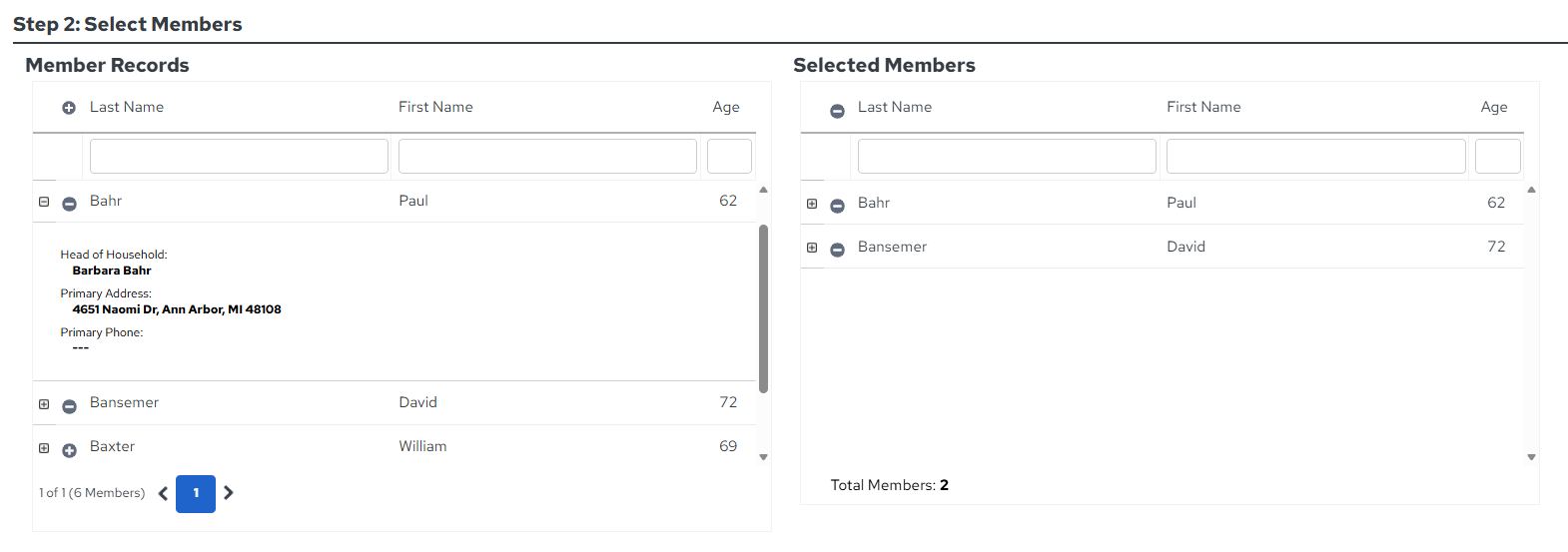Viewport: 1568px width, 552px height.
Task: Remove Bansemer in Member Records list
Action: click(x=69, y=406)
